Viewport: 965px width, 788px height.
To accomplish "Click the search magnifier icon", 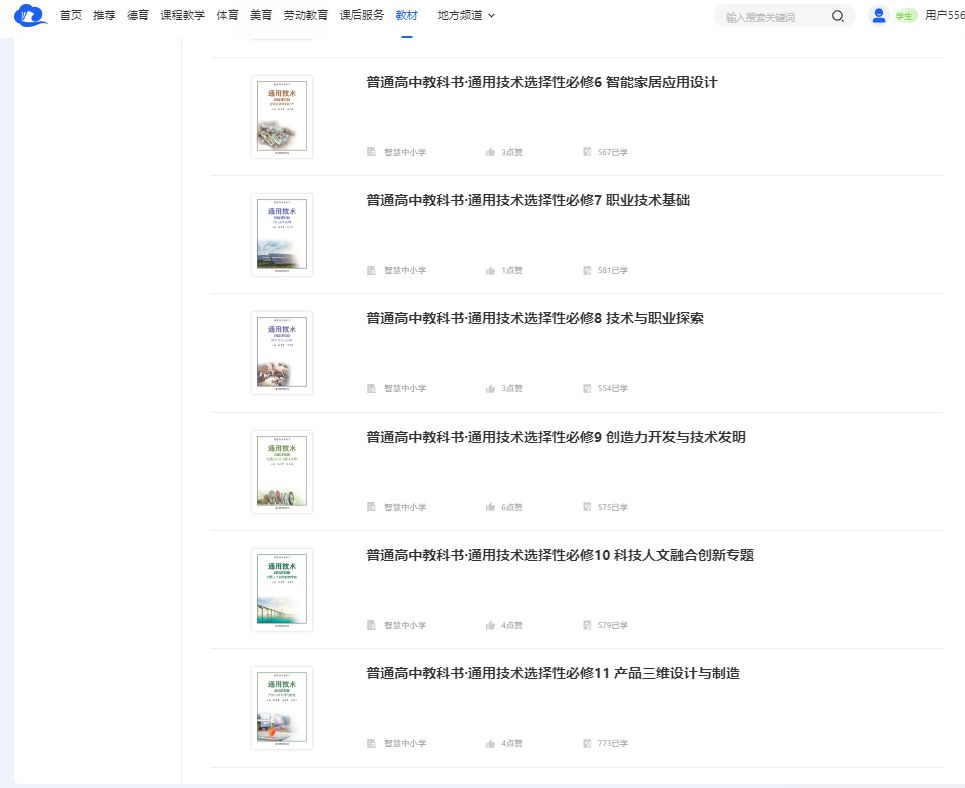I will (x=838, y=16).
